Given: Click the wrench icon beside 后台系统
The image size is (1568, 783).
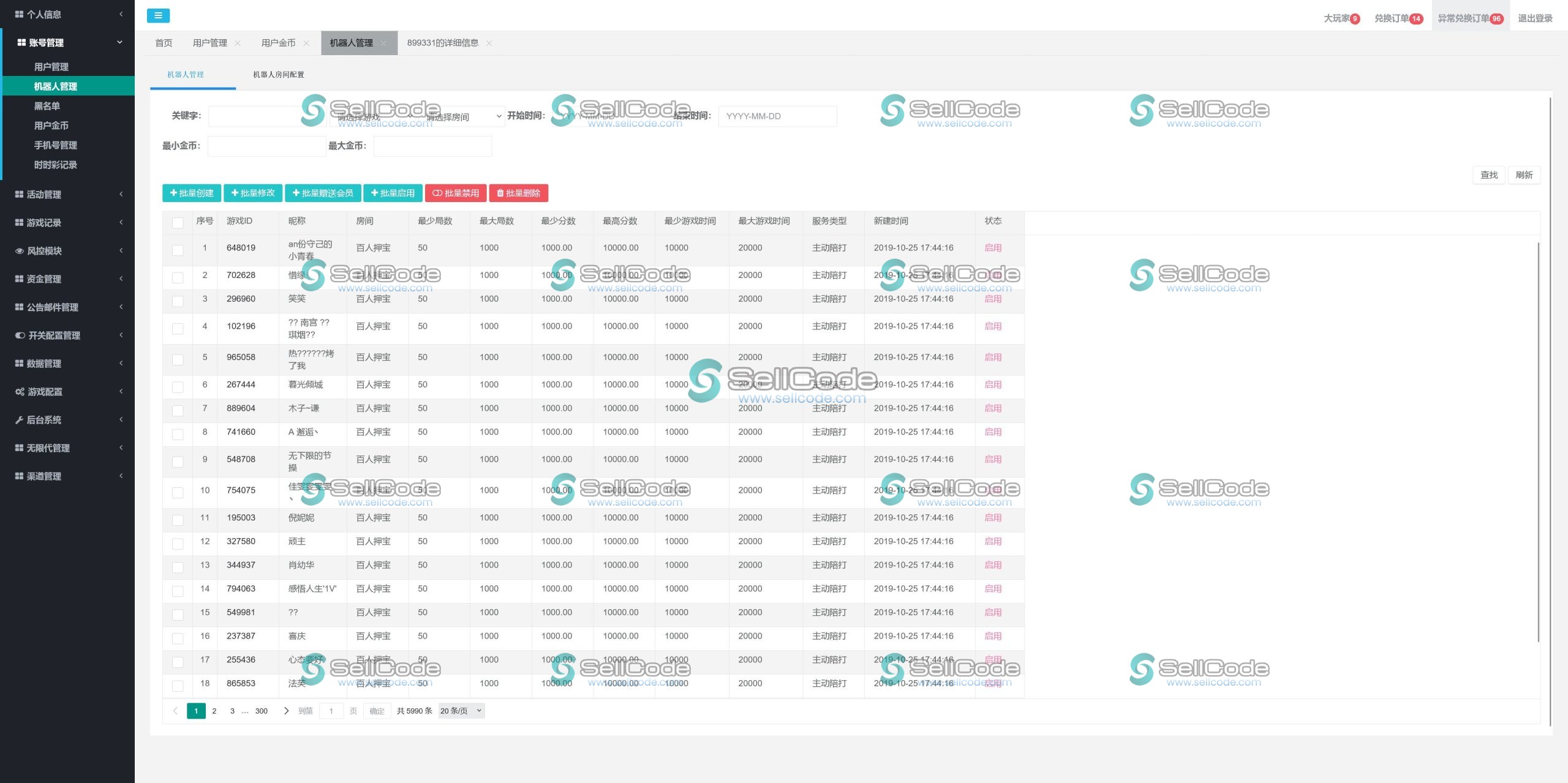Looking at the screenshot, I should [20, 420].
